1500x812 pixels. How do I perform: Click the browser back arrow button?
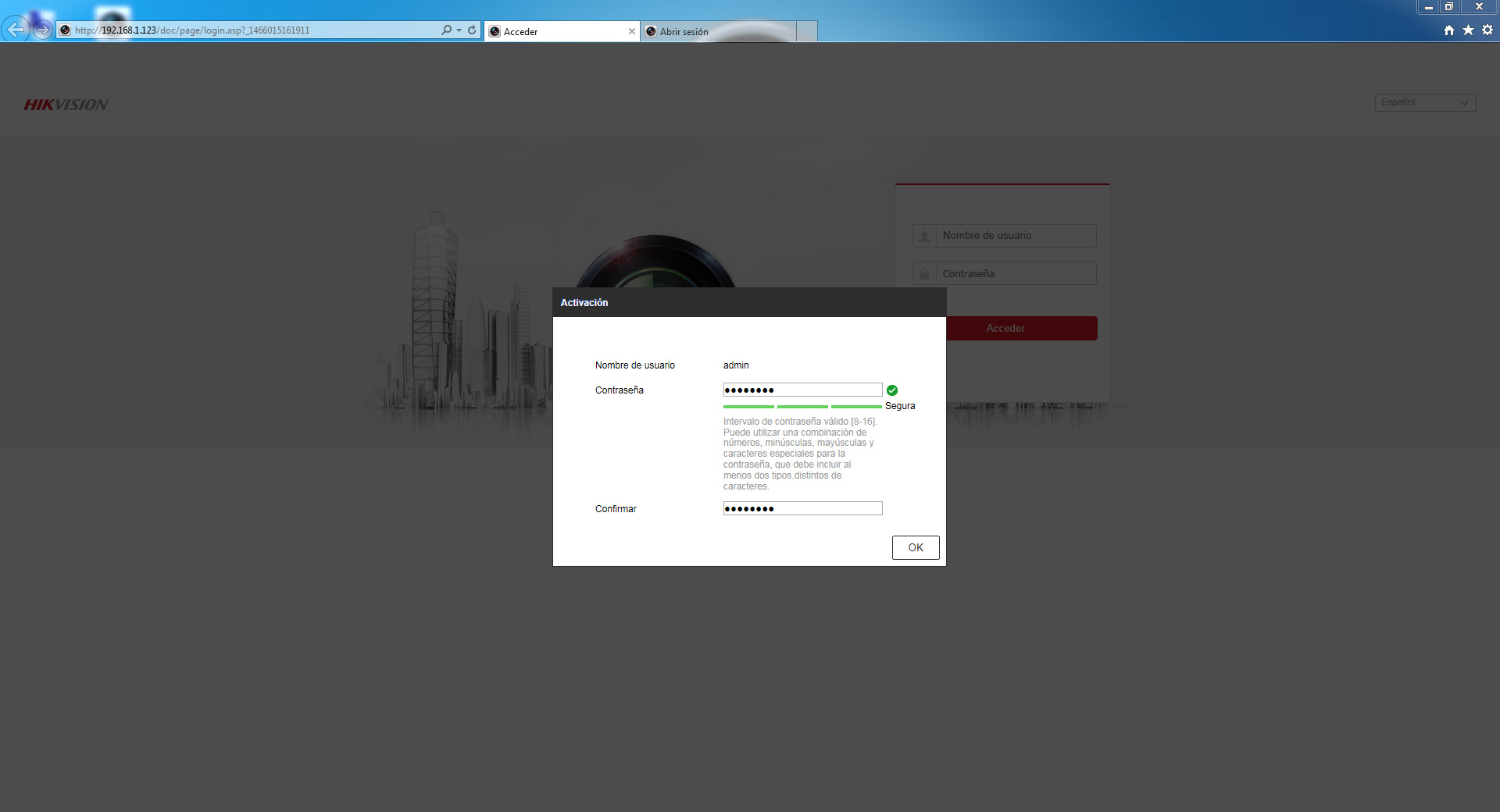coord(16,30)
